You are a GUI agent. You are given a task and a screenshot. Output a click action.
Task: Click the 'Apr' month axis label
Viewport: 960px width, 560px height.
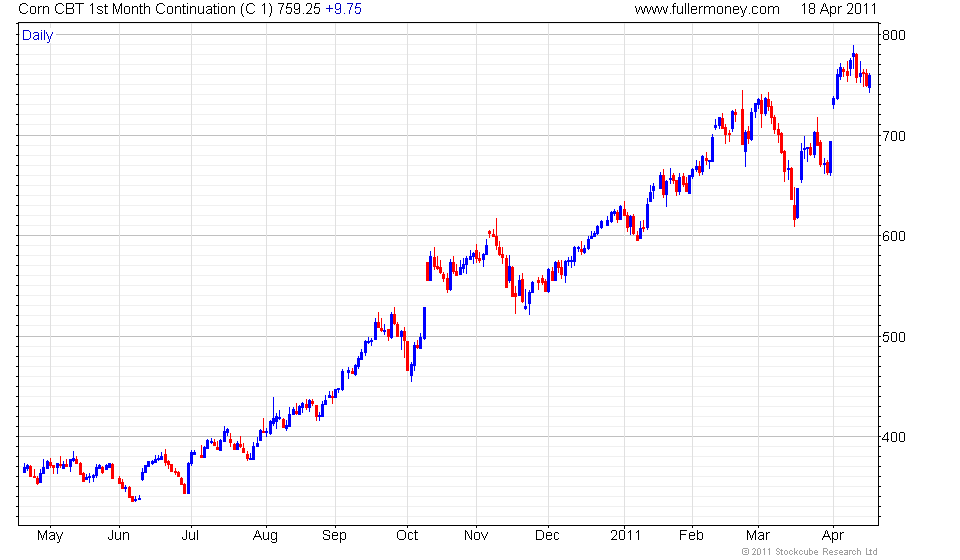point(833,536)
